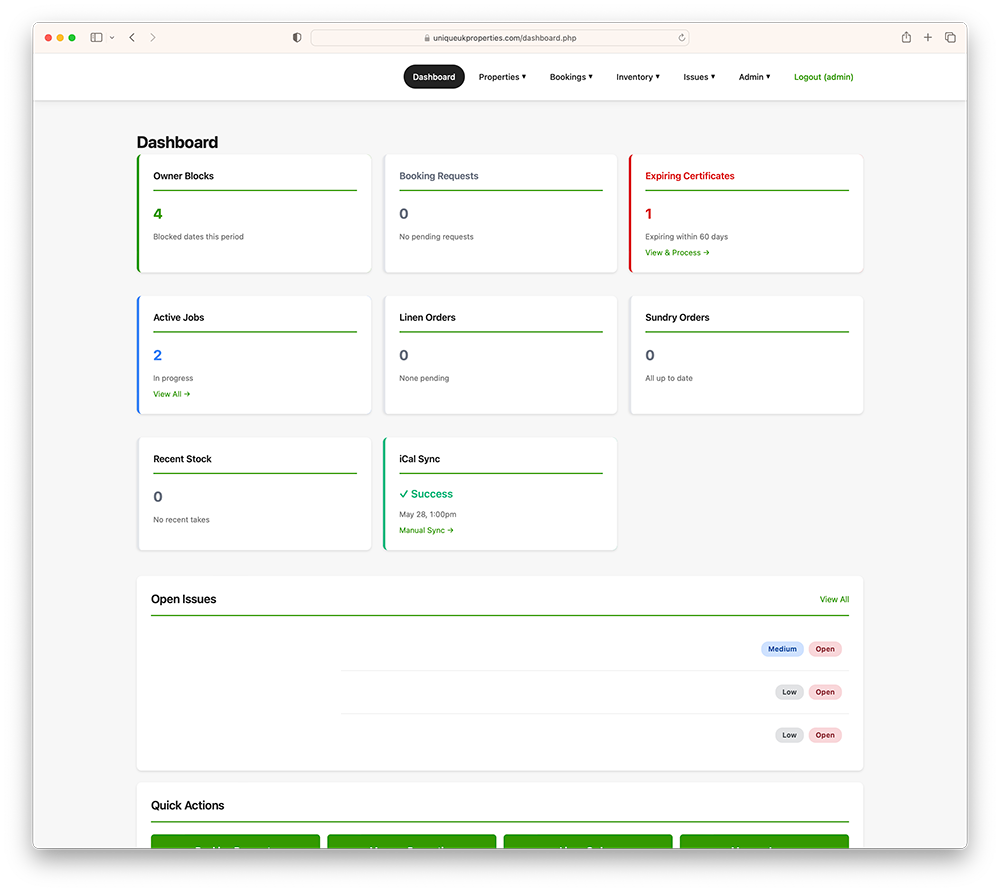This screenshot has width=1000, height=892.
Task: Click the Booking Requests card title
Action: click(x=439, y=176)
